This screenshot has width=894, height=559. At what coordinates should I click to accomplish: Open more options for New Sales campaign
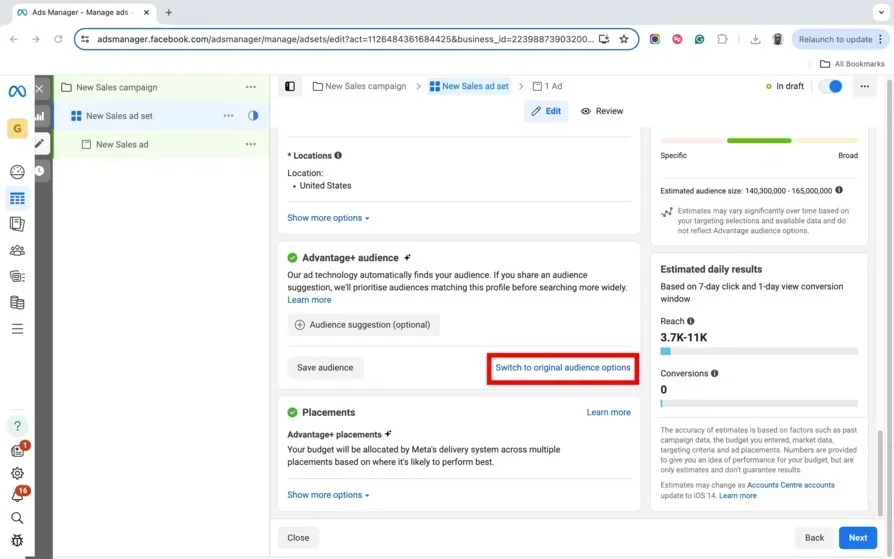[x=251, y=87]
